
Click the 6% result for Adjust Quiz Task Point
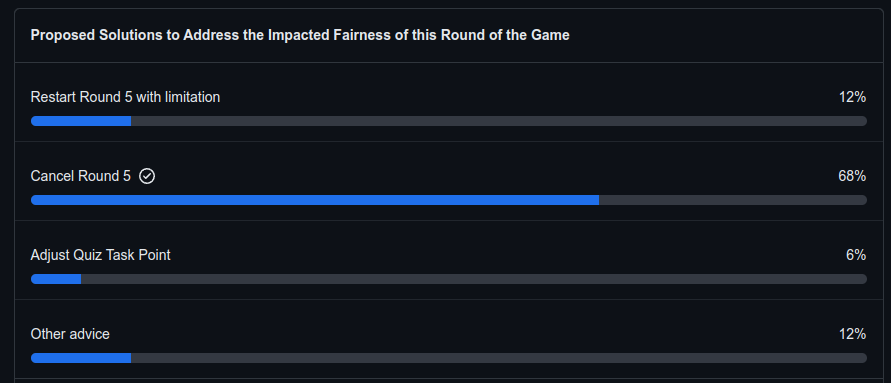[856, 255]
